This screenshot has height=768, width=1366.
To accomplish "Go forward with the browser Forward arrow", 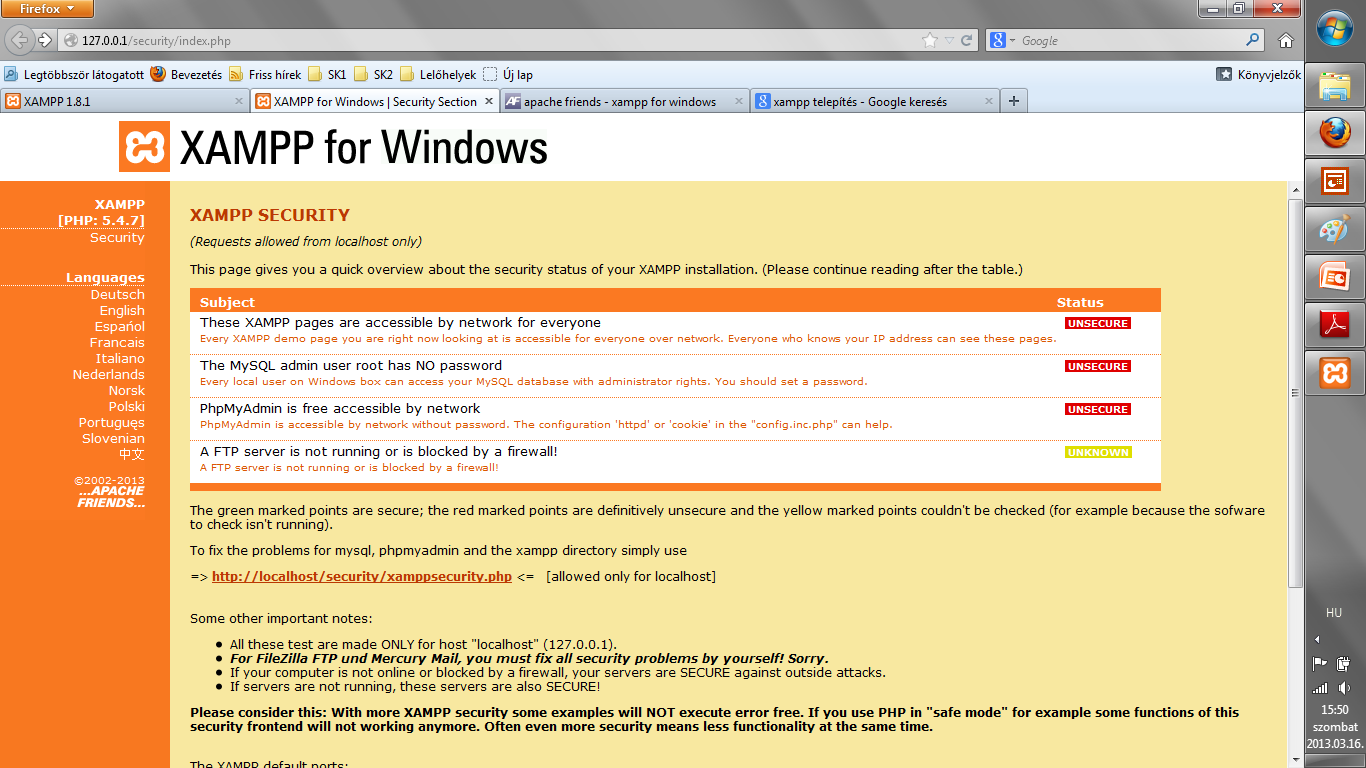I will click(45, 40).
